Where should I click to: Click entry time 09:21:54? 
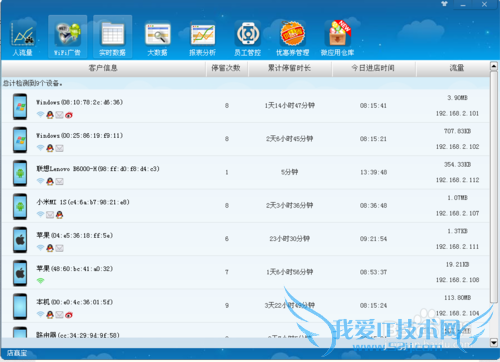[x=373, y=239]
